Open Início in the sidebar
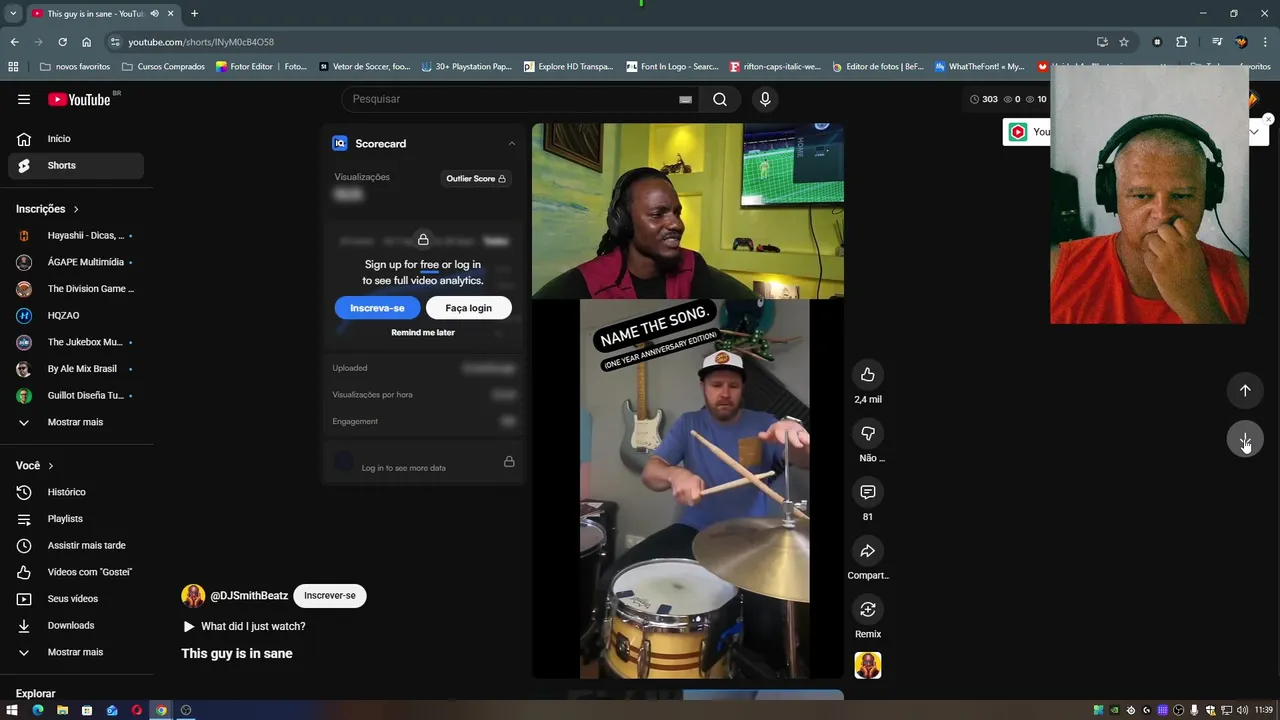Image resolution: width=1280 pixels, height=720 pixels. coord(76,139)
